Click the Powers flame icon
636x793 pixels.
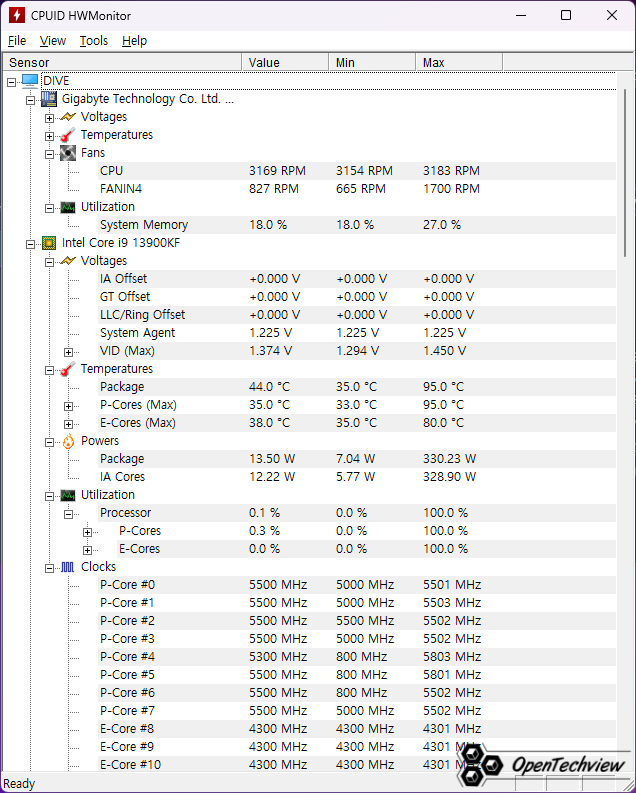(68, 441)
